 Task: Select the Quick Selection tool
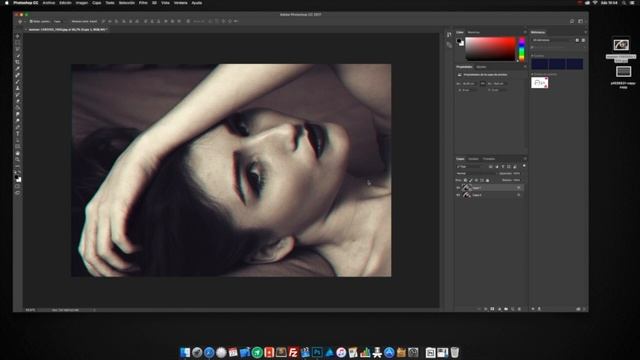18,56
